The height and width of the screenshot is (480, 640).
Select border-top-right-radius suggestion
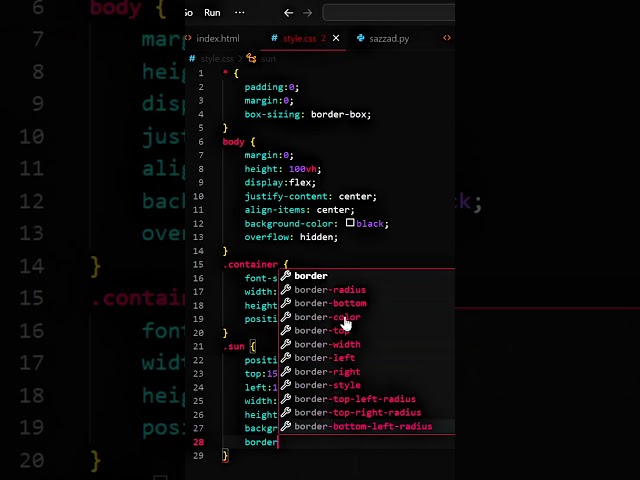367,413
